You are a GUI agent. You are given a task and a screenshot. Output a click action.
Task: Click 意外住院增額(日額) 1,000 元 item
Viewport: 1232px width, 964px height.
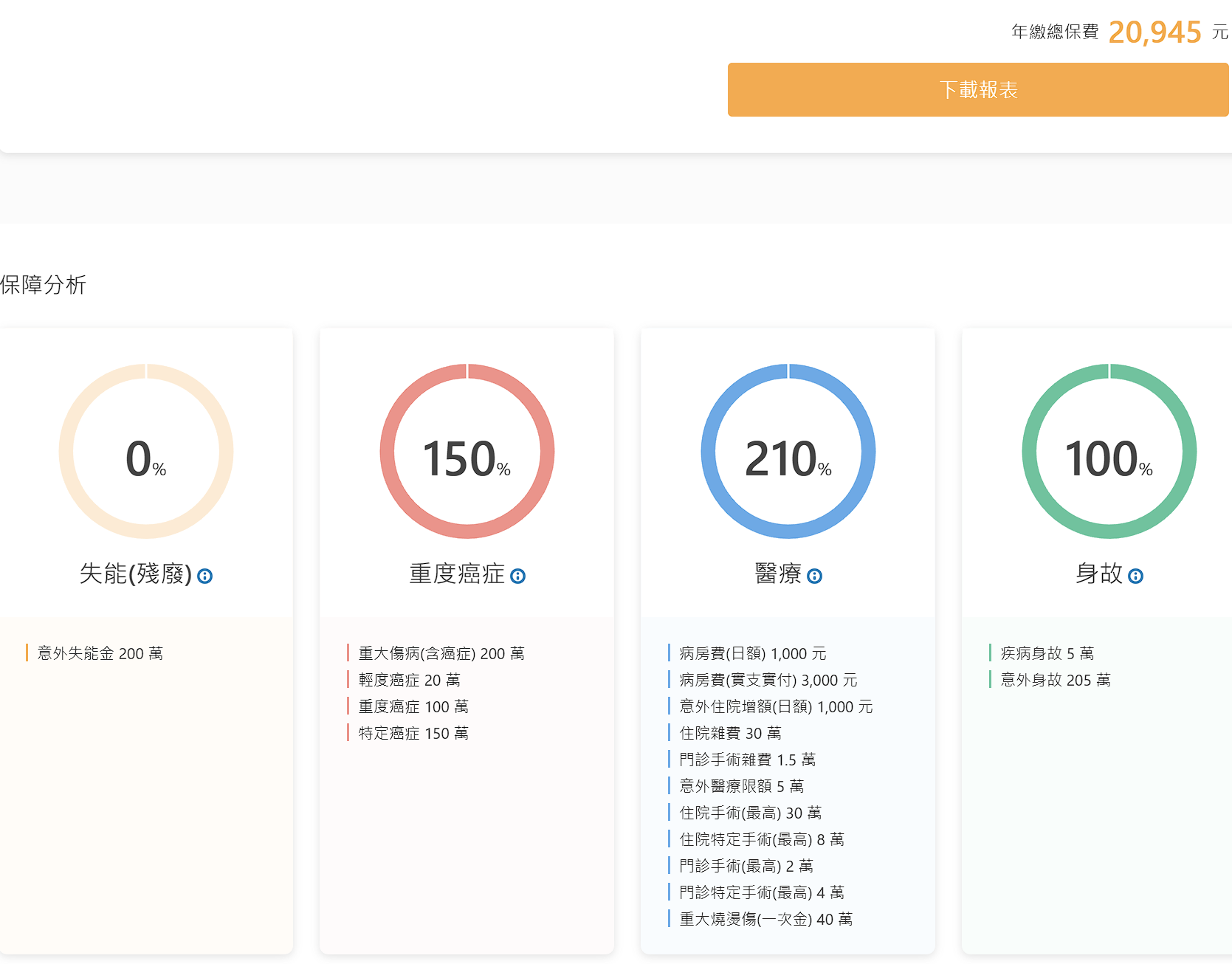(777, 706)
